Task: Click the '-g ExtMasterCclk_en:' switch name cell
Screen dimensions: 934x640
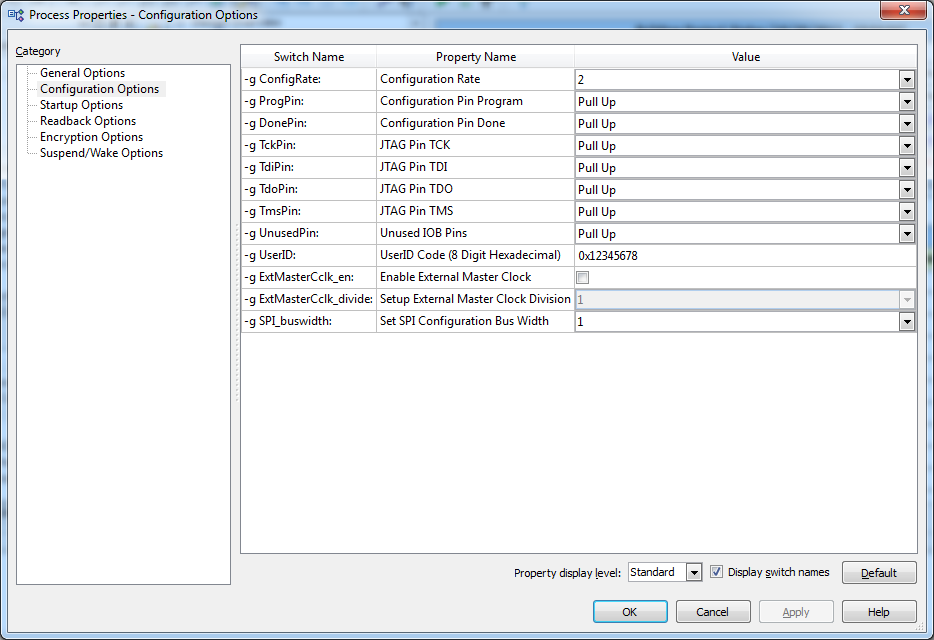Action: 309,278
